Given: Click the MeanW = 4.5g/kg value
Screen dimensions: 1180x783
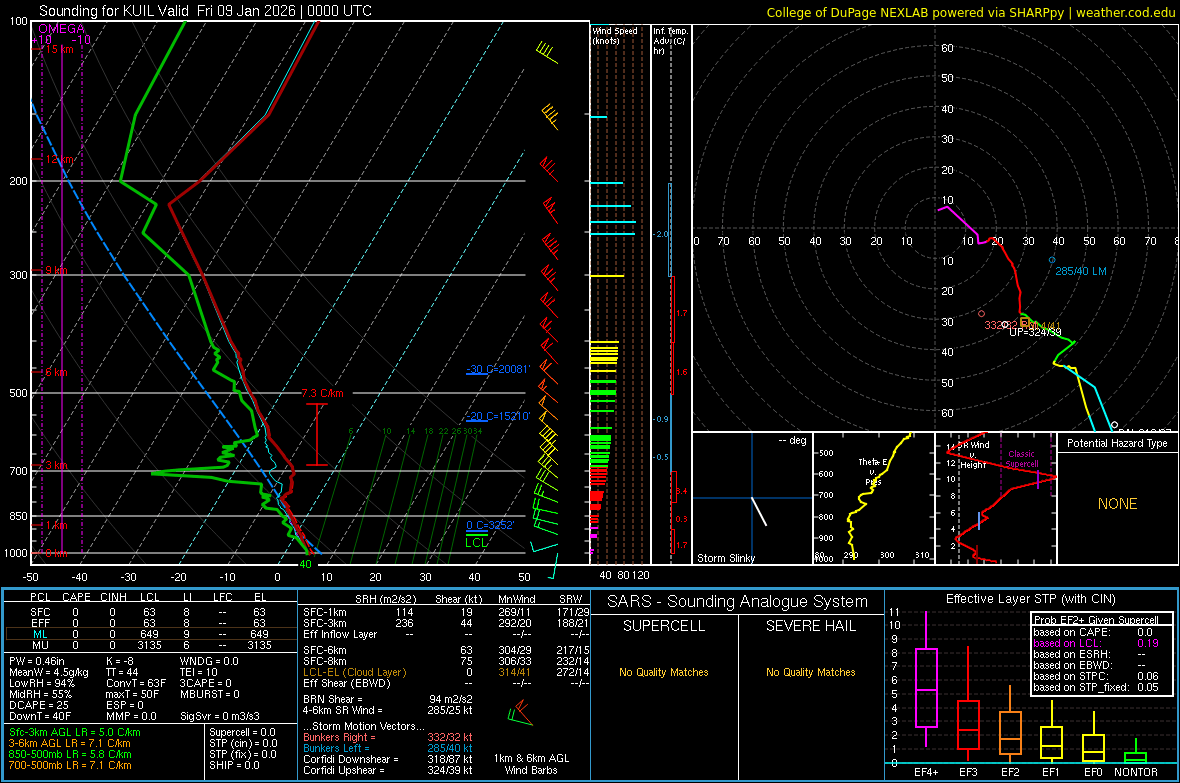Looking at the screenshot, I should [48, 672].
